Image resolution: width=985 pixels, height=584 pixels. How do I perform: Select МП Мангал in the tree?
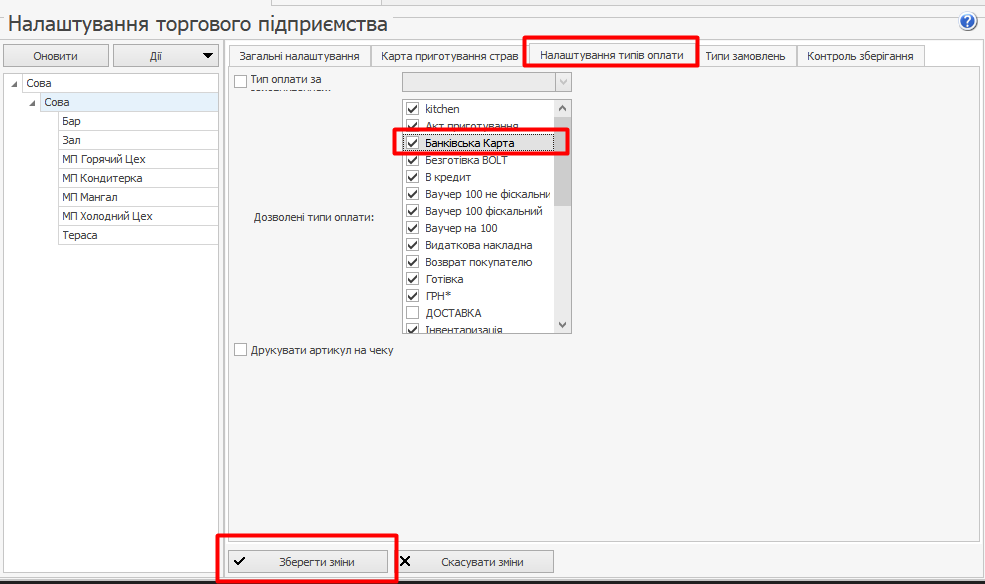[x=89, y=197]
